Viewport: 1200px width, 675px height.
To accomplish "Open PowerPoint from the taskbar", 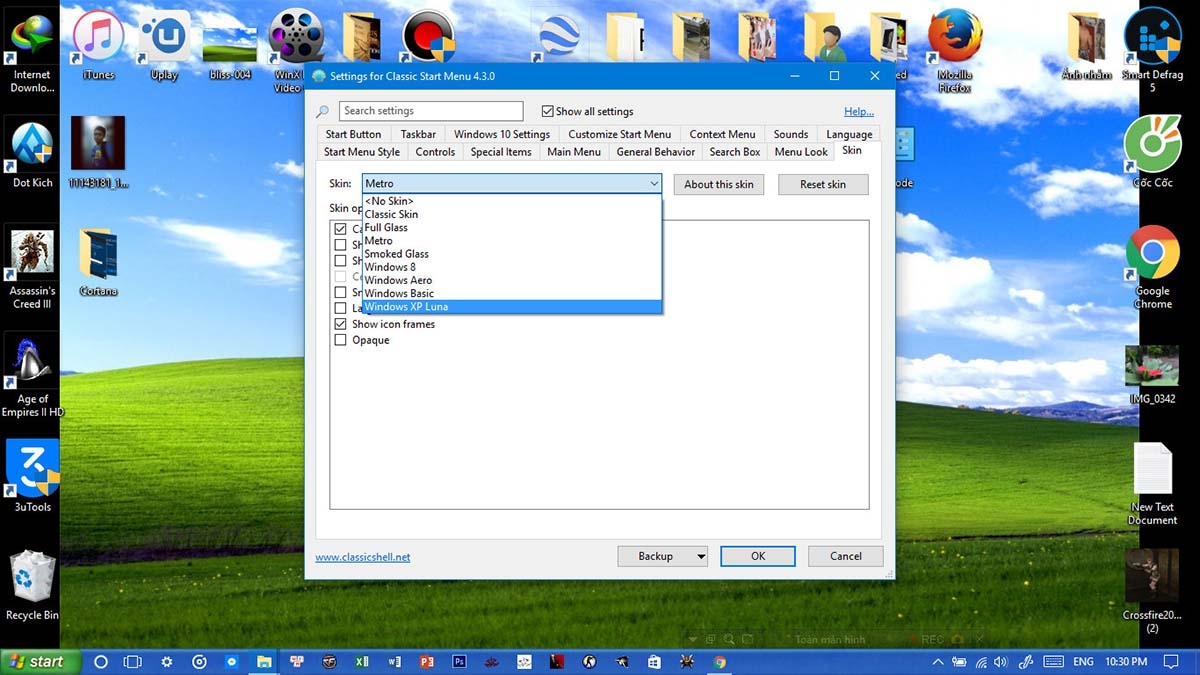I will point(427,662).
